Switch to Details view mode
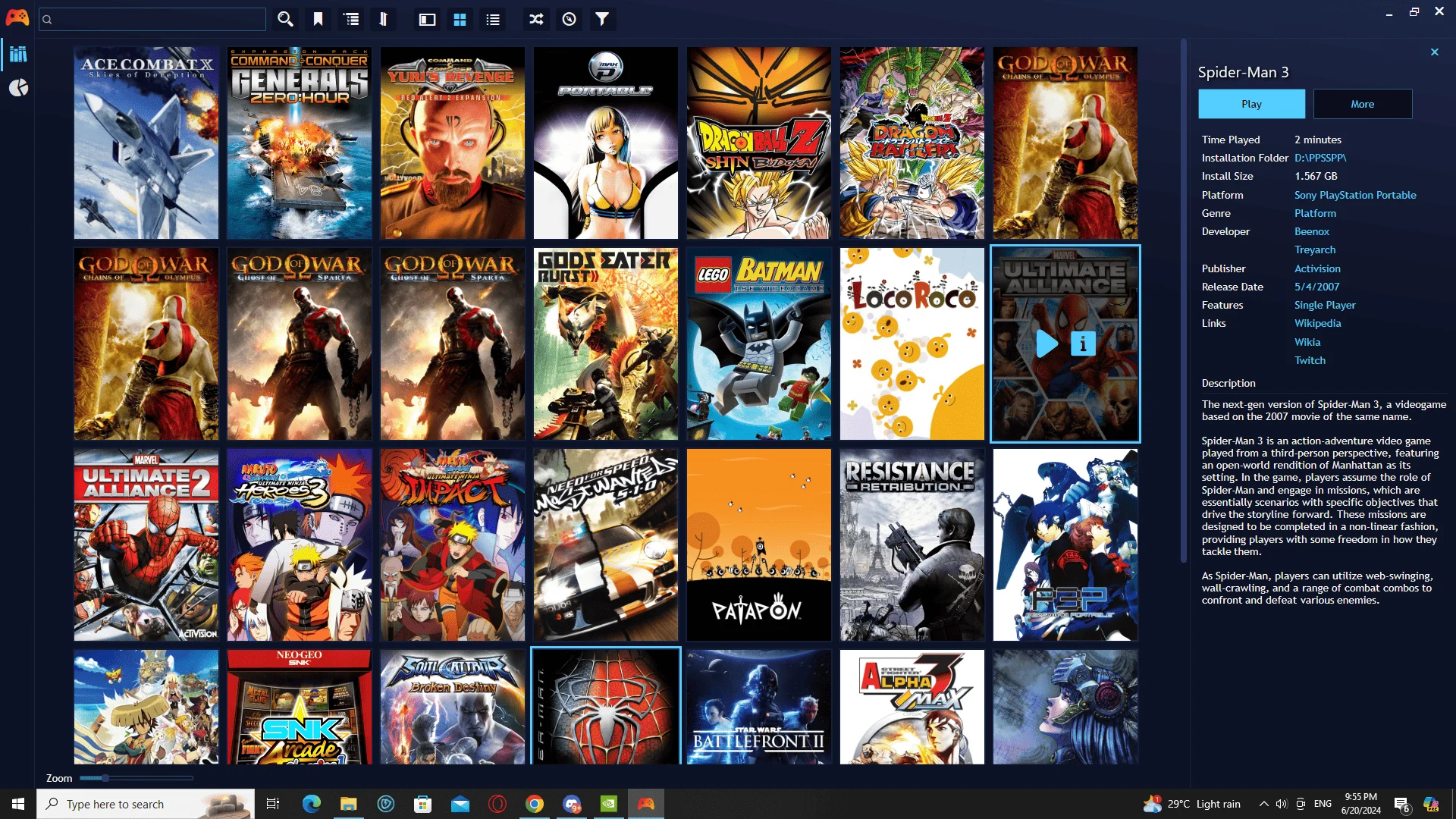The image size is (1456, 819). [x=427, y=20]
